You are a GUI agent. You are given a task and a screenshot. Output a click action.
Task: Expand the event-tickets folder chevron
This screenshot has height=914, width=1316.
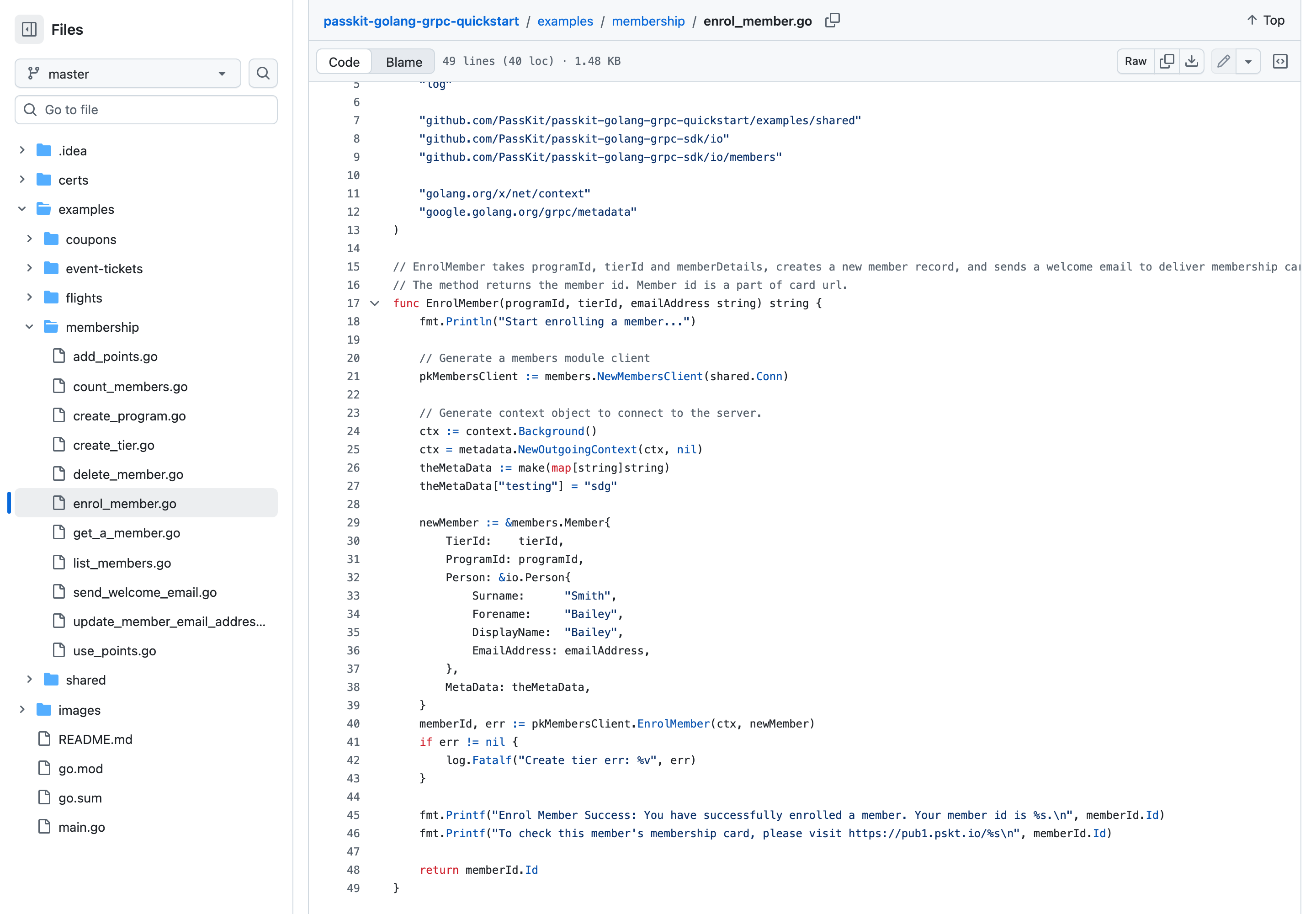coord(30,268)
